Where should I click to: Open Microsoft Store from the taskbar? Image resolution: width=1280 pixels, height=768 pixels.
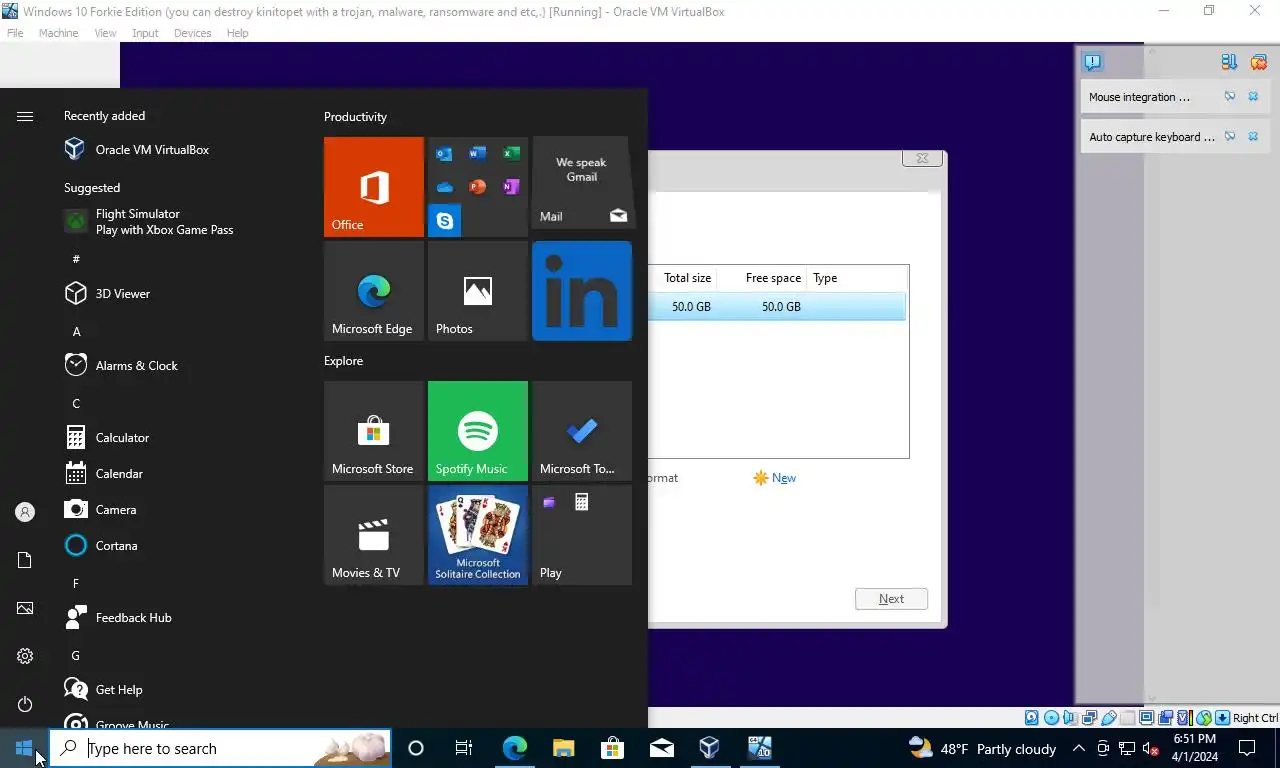pyautogui.click(x=612, y=748)
